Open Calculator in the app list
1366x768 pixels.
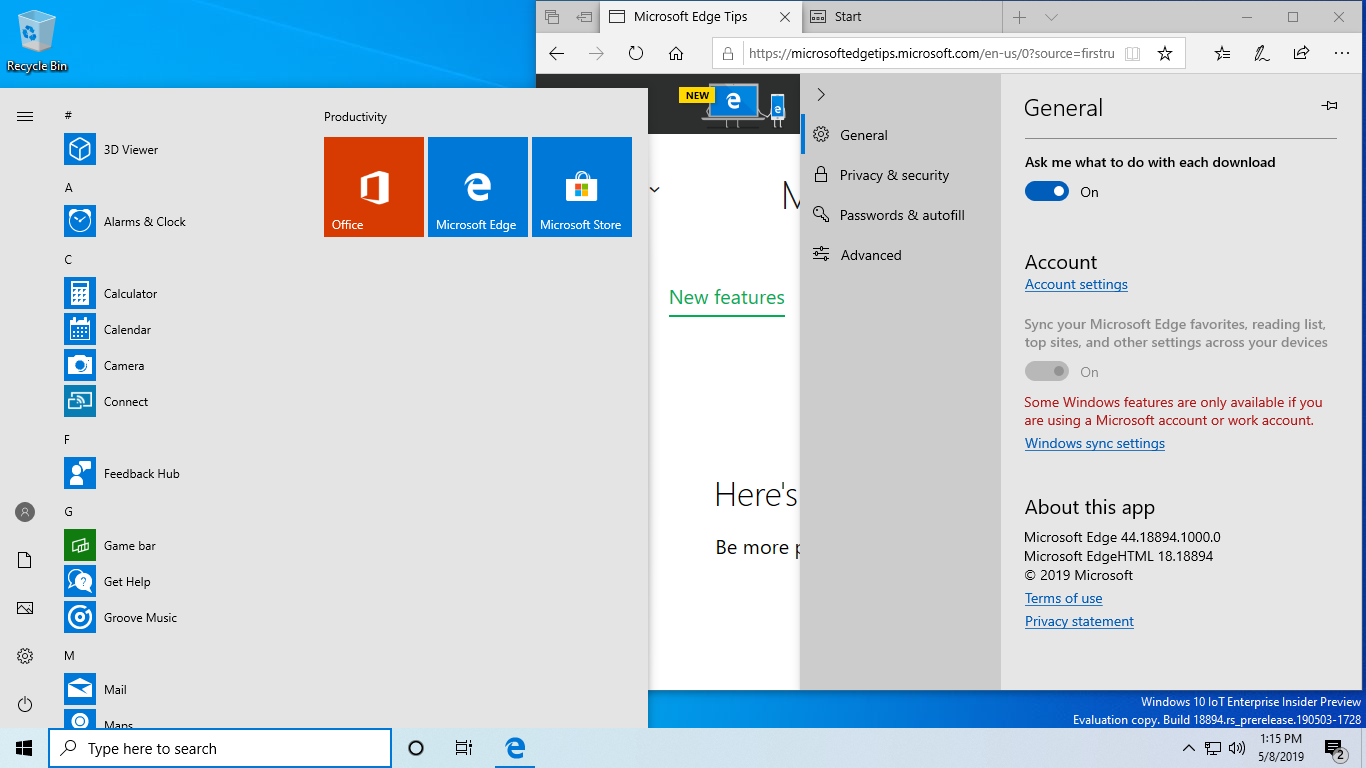click(x=80, y=294)
